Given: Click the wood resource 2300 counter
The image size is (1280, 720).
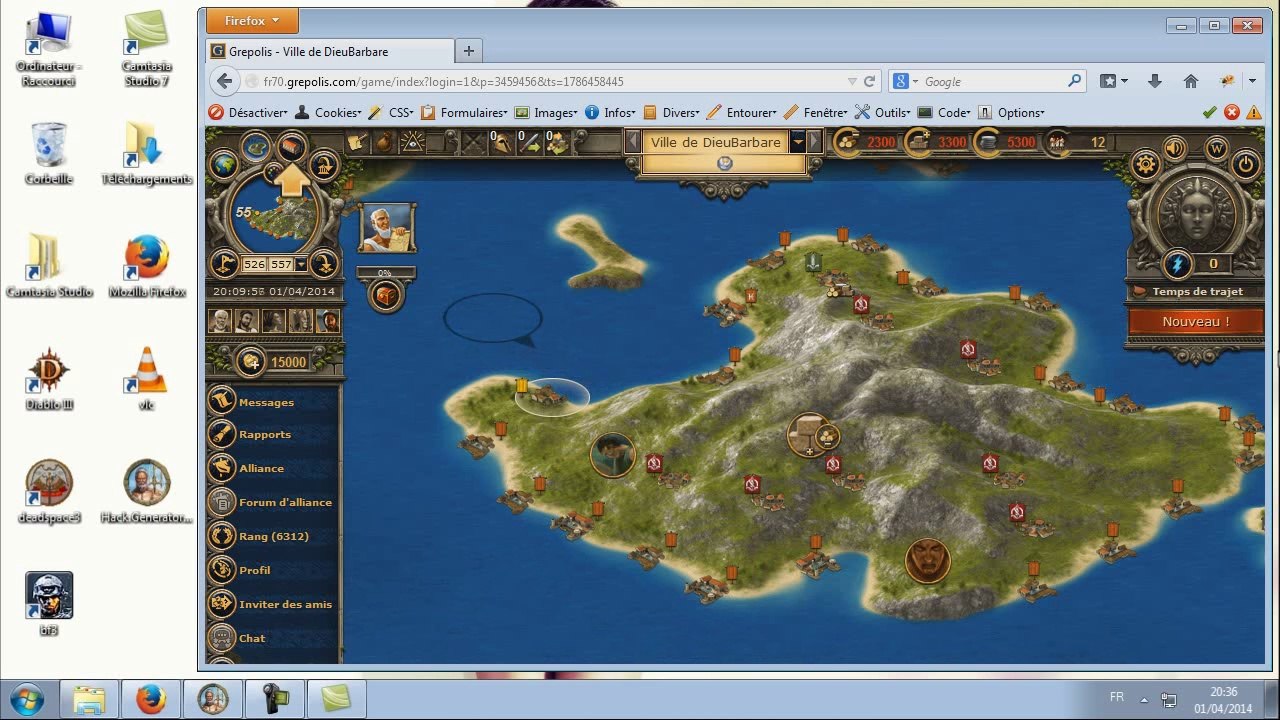Looking at the screenshot, I should point(866,142).
